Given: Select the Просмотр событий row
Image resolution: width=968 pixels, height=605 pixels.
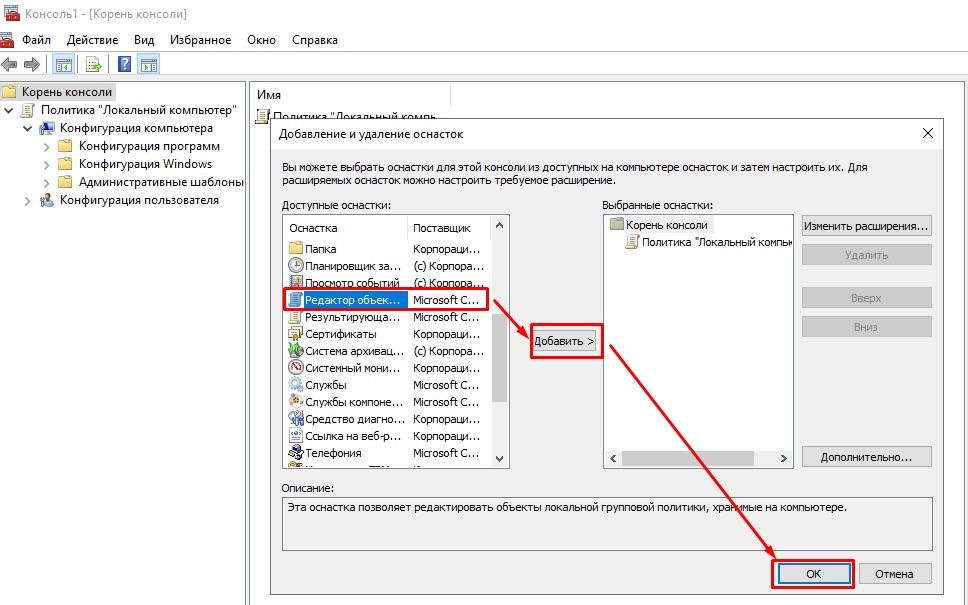Looking at the screenshot, I should pos(388,283).
